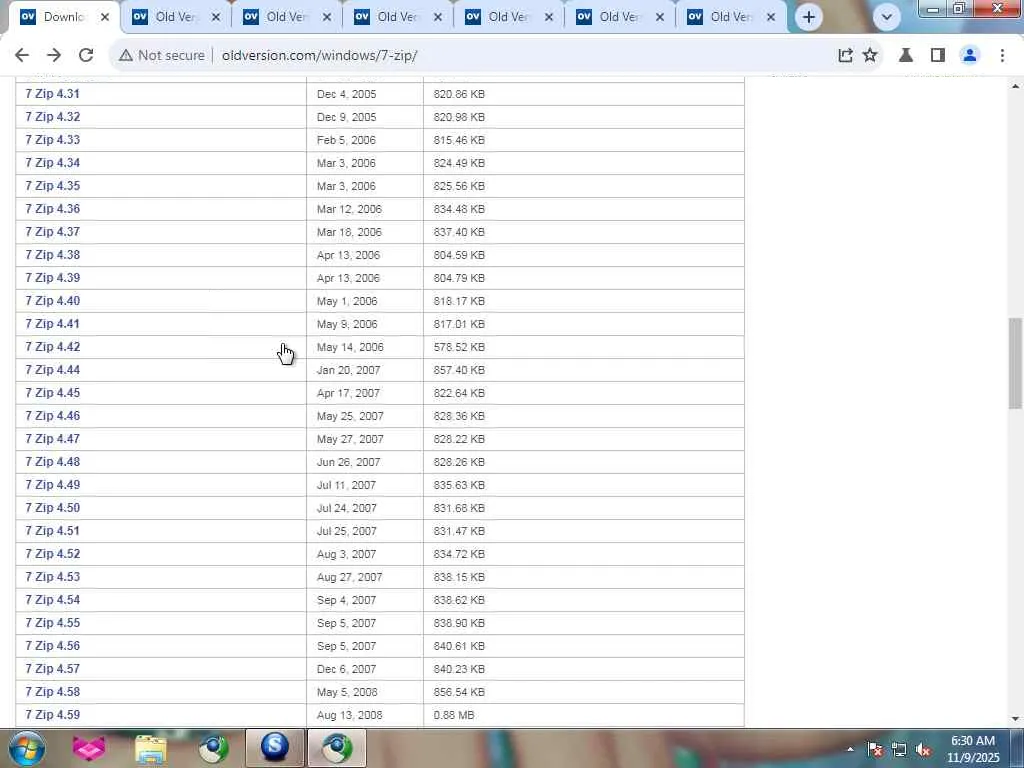Open the 7 Zip 4.55 link
Screen dimensions: 1024x768
pyautogui.click(x=52, y=622)
